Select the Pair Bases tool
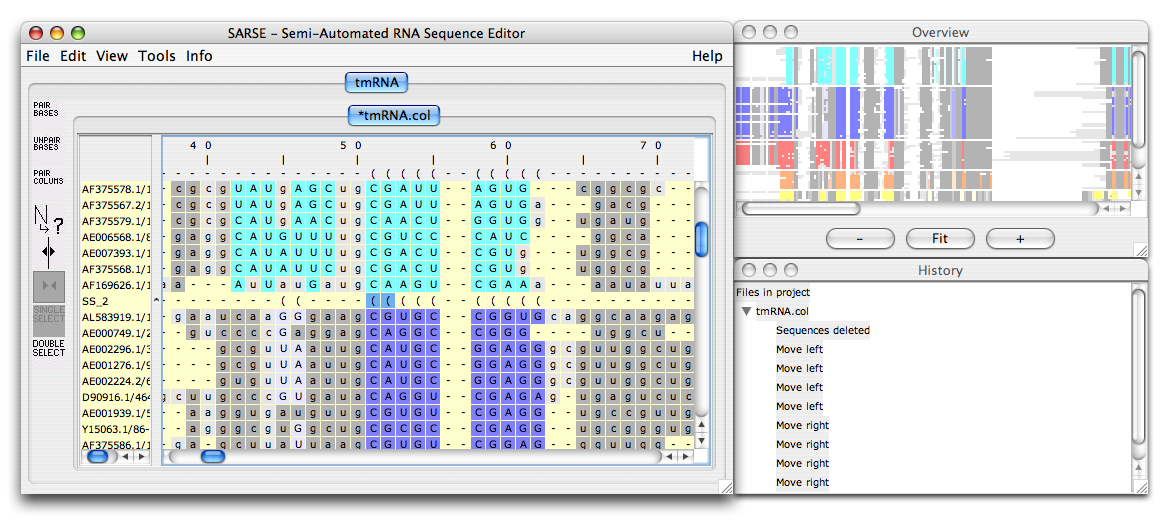 pyautogui.click(x=46, y=108)
